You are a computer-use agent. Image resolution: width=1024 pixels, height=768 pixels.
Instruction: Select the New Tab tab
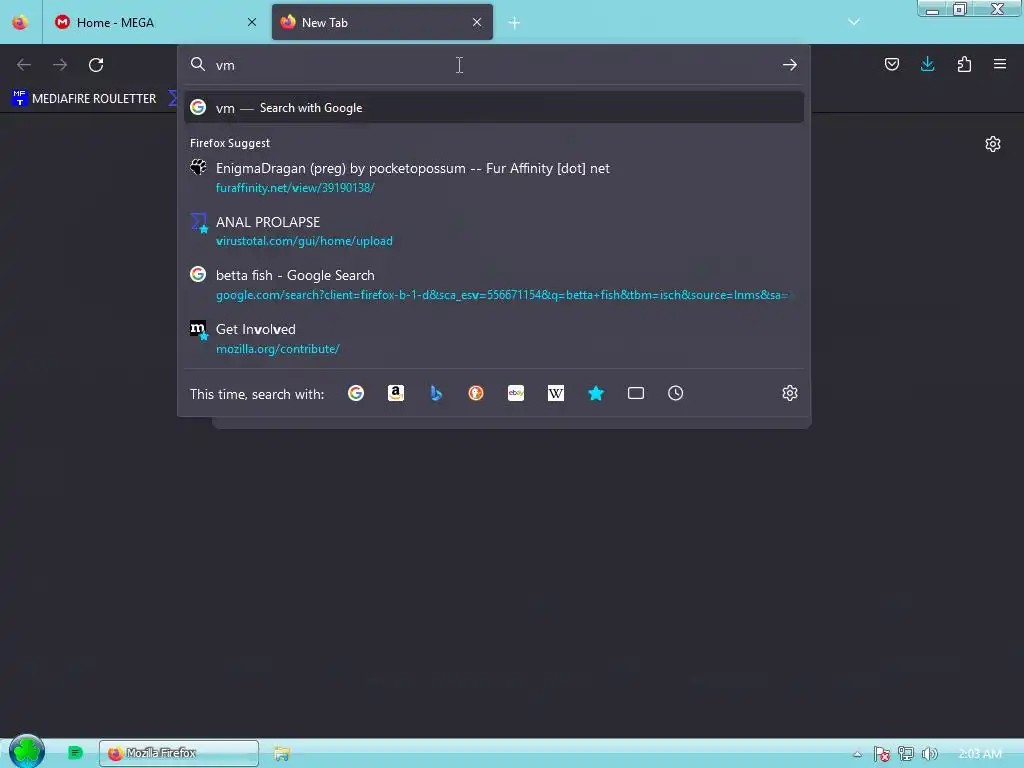[x=382, y=22]
